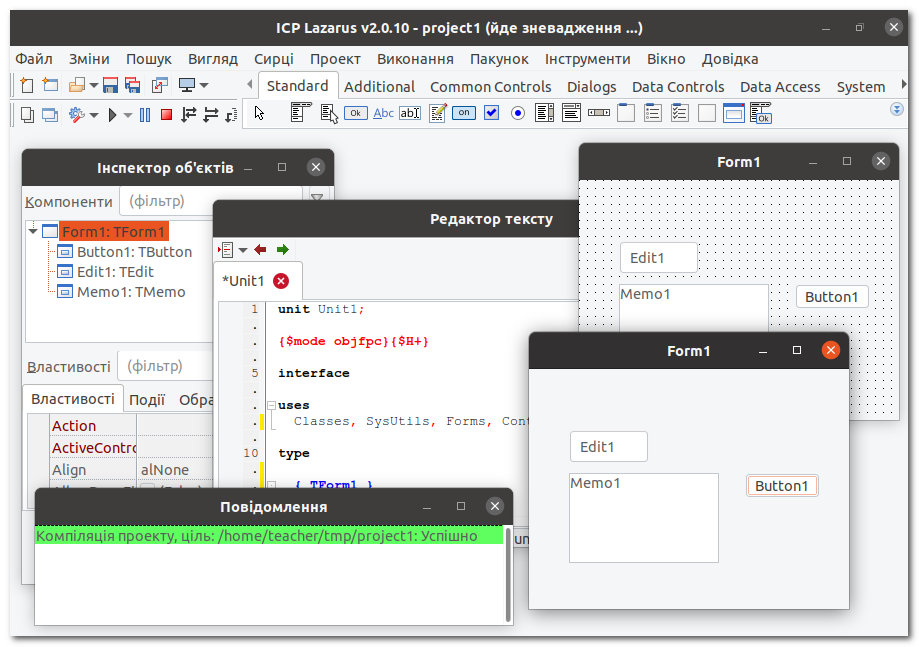Collapse the Form1: TForm1 tree node

click(33, 231)
